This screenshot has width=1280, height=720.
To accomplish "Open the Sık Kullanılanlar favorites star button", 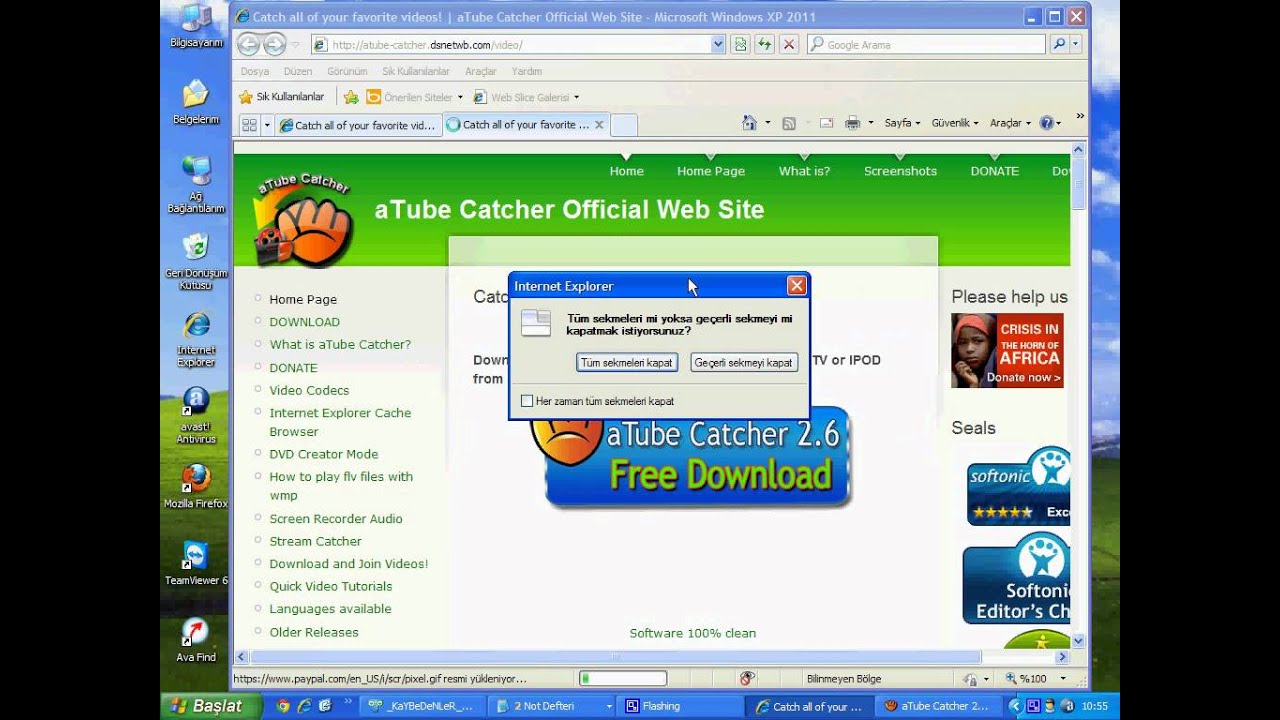I will (x=282, y=97).
